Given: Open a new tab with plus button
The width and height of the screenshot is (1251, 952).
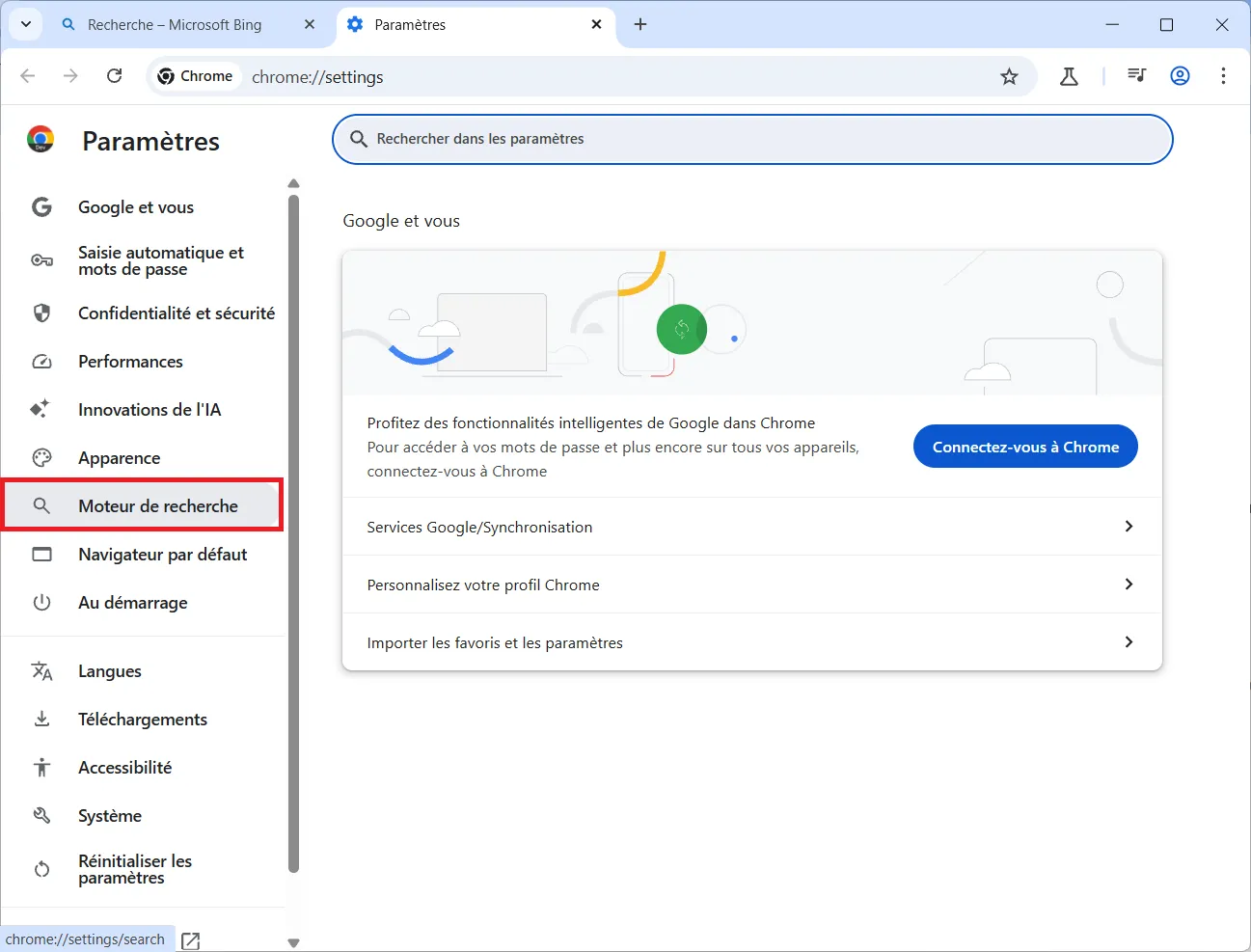Looking at the screenshot, I should 640,25.
